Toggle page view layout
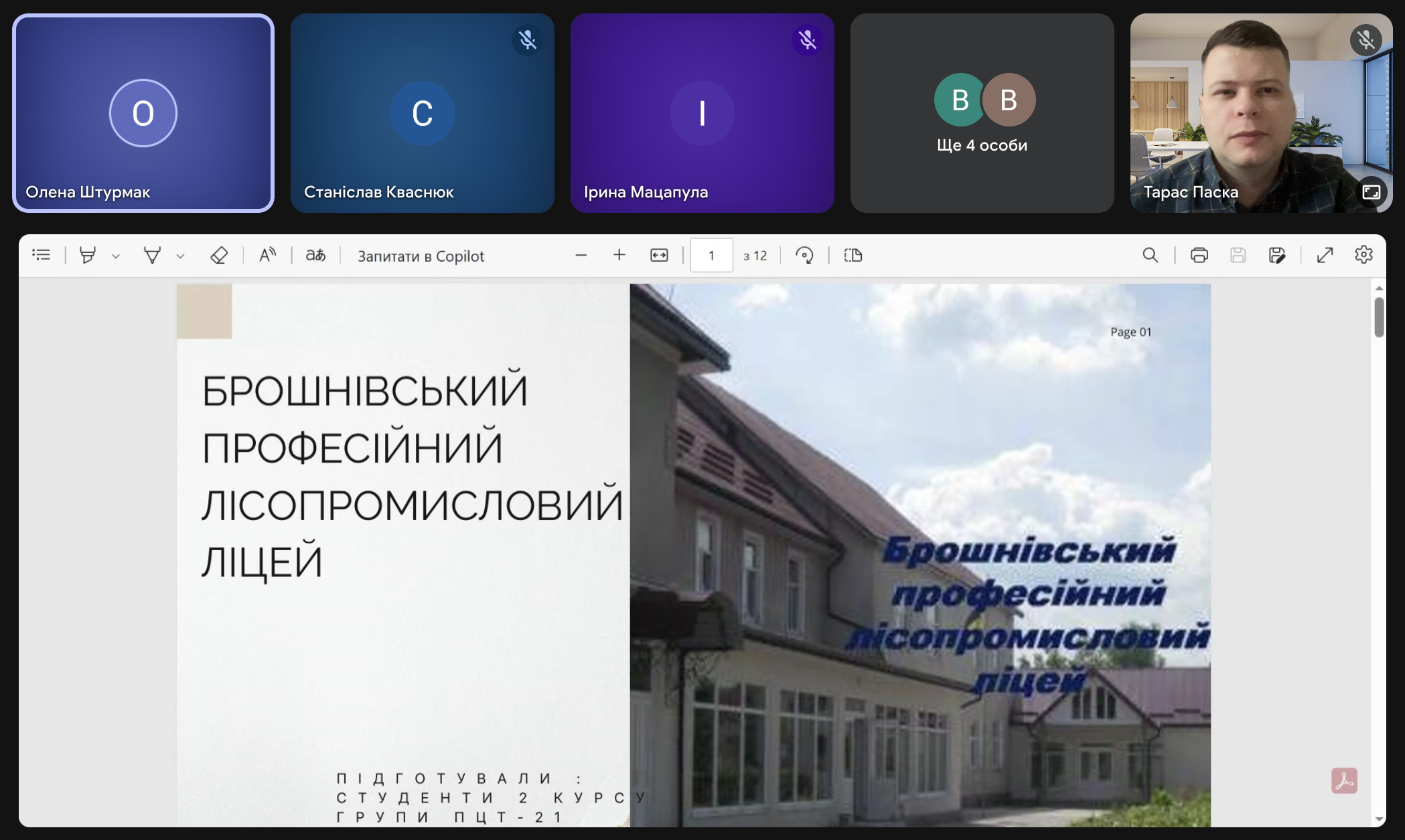Image resolution: width=1405 pixels, height=840 pixels. (x=853, y=255)
